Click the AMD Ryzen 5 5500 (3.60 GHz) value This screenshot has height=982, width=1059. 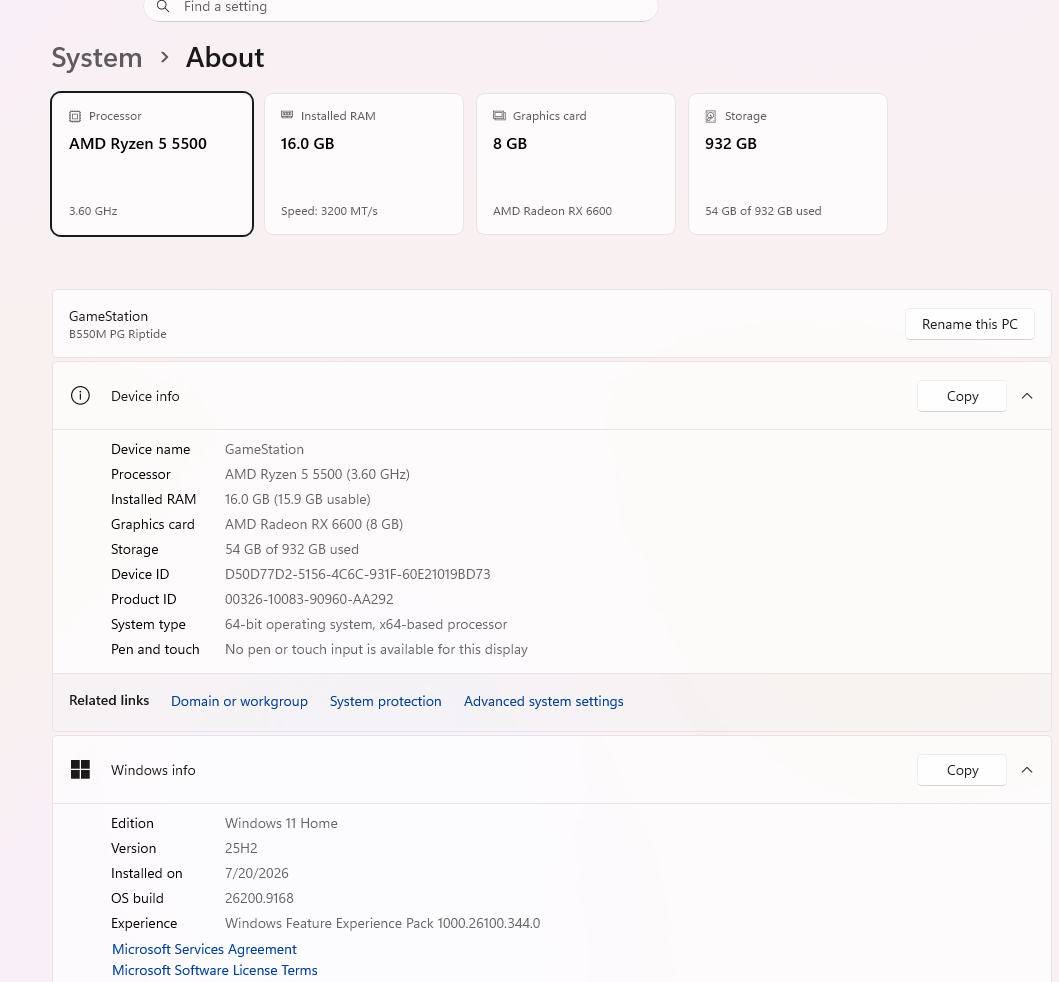(317, 474)
